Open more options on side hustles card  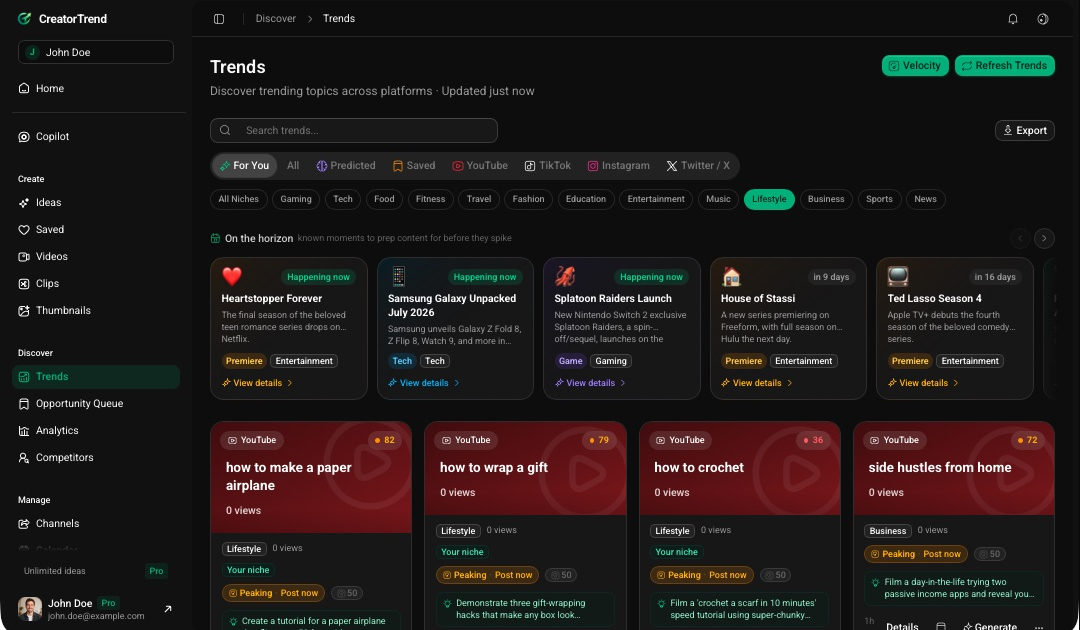pos(1039,626)
